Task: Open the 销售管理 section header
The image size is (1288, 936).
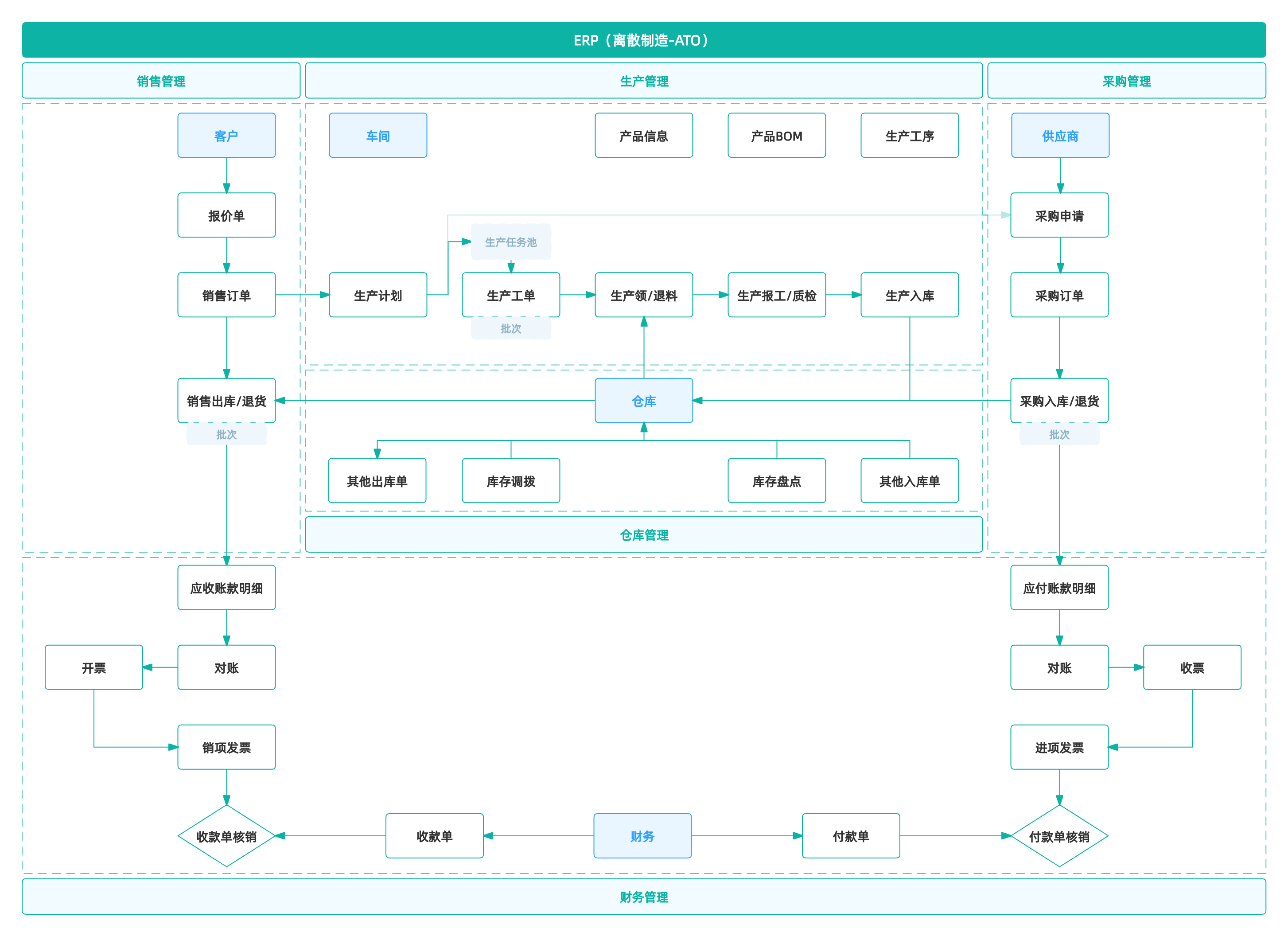Action: (161, 81)
